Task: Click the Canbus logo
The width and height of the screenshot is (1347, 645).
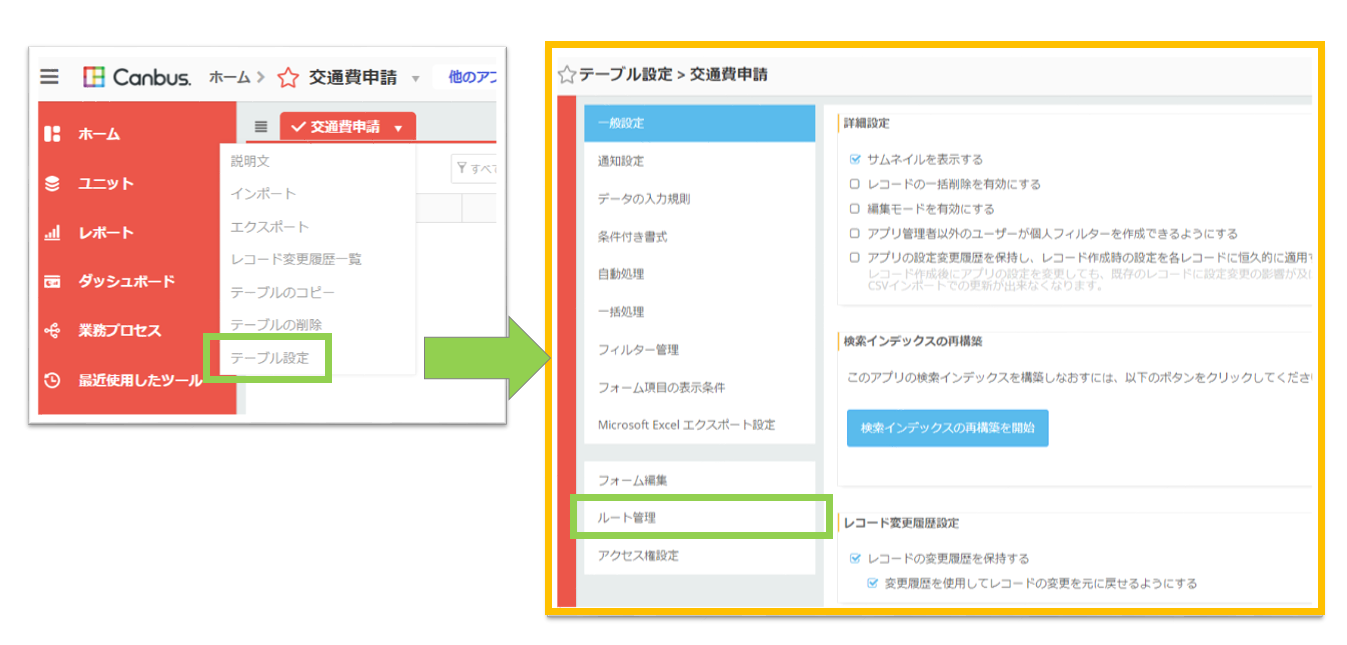Action: [x=137, y=77]
